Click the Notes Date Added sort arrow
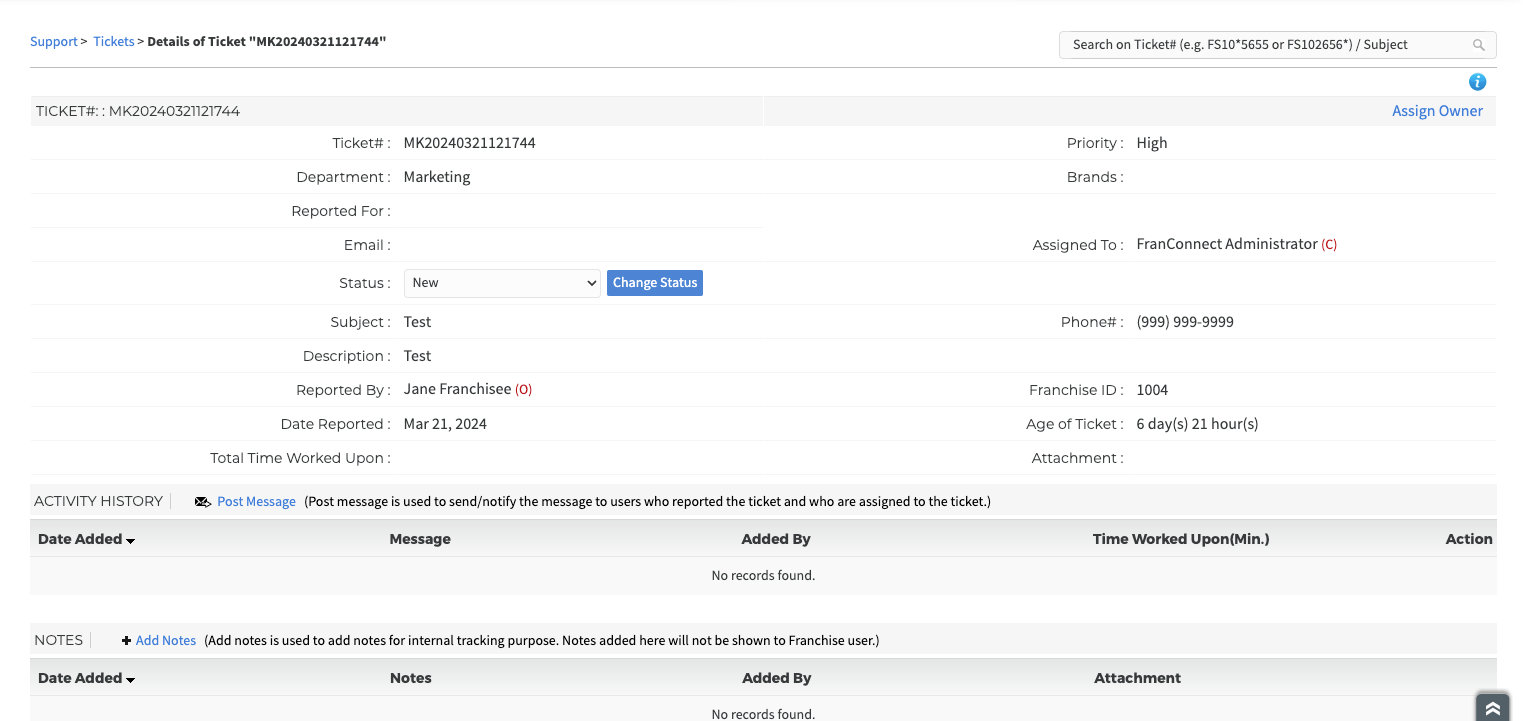 click(x=131, y=680)
